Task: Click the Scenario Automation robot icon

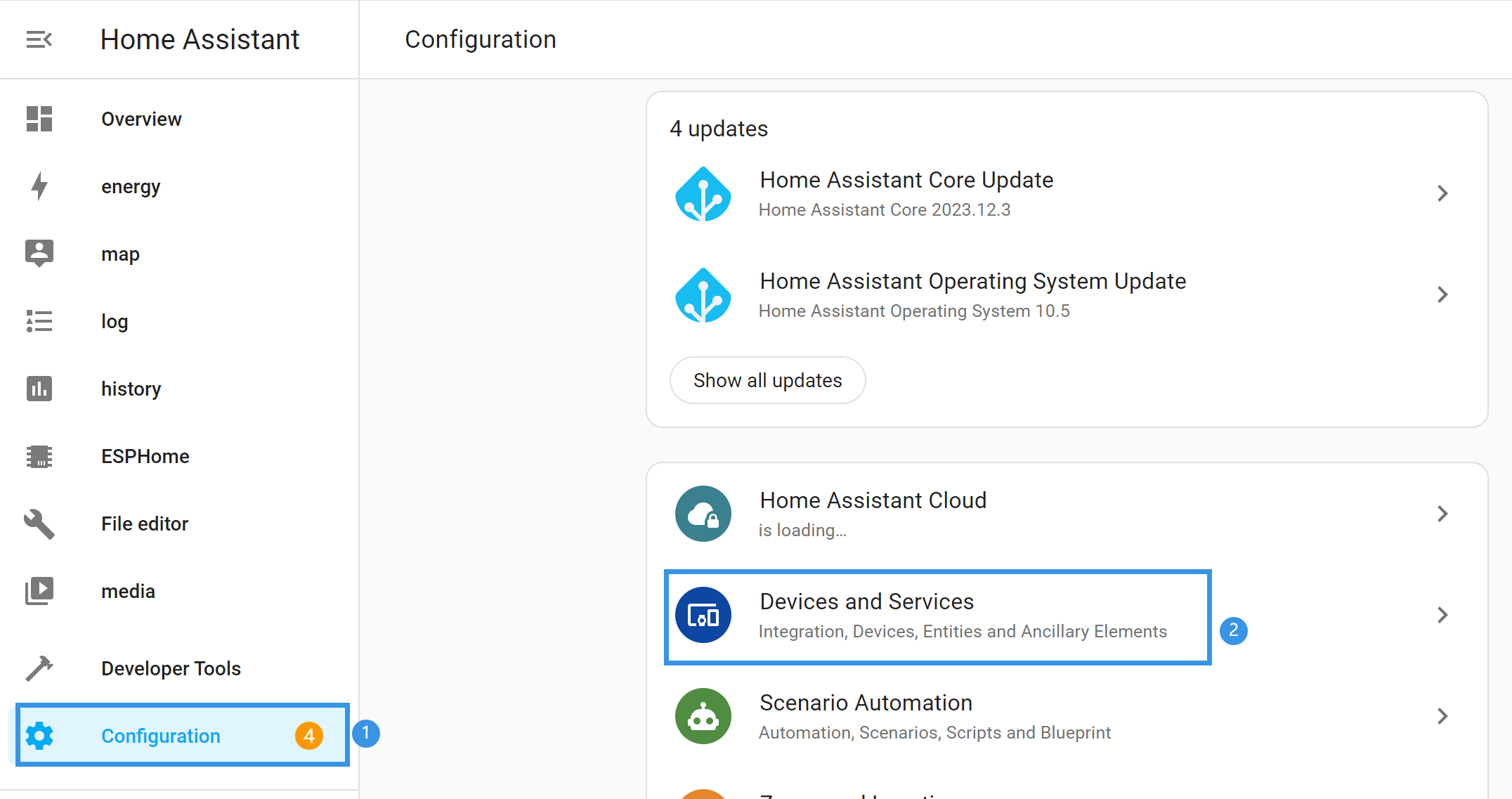Action: (x=703, y=716)
